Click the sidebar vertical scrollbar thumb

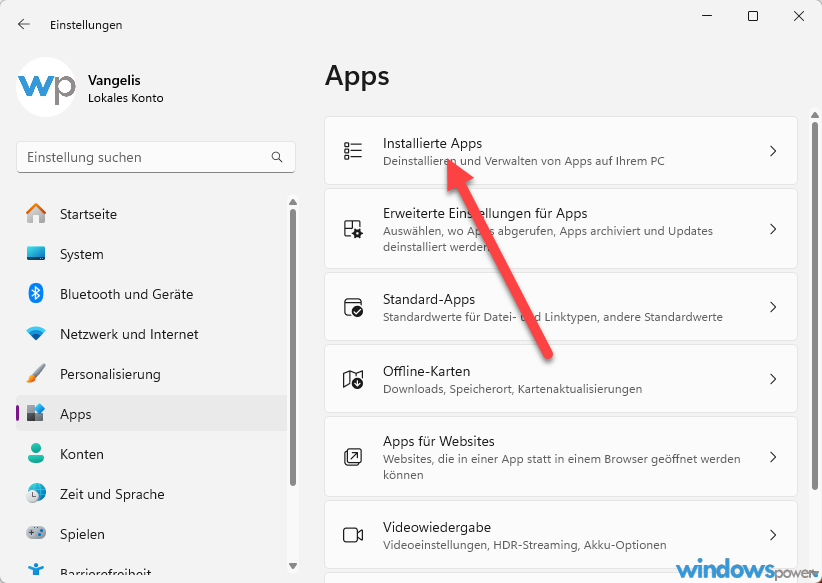pyautogui.click(x=293, y=348)
